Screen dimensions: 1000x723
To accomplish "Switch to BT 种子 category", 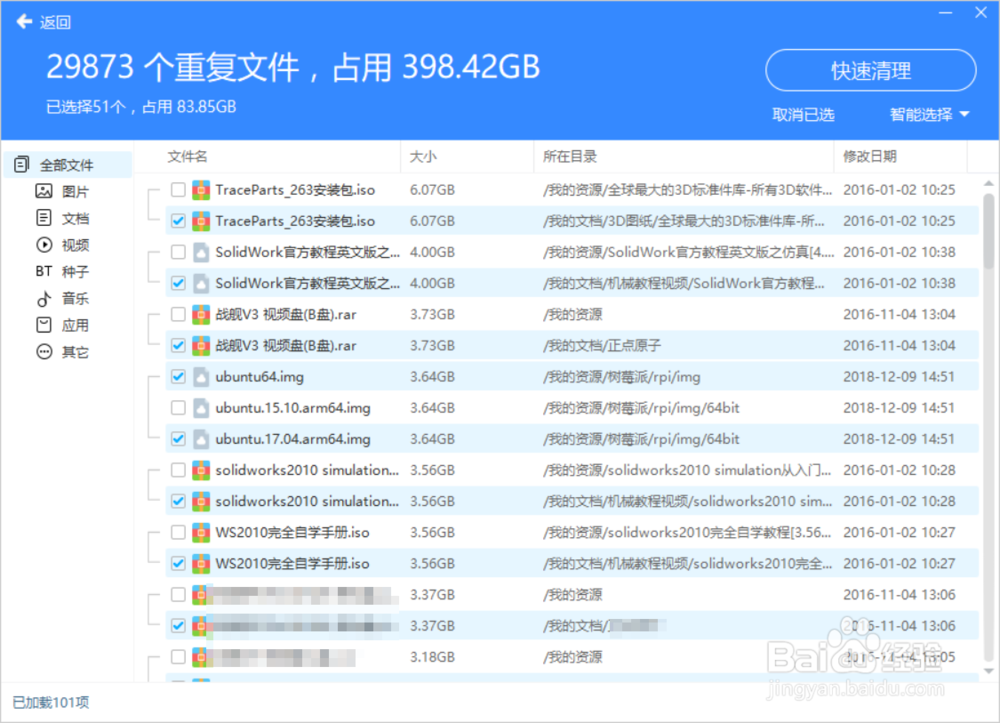I will 75,272.
